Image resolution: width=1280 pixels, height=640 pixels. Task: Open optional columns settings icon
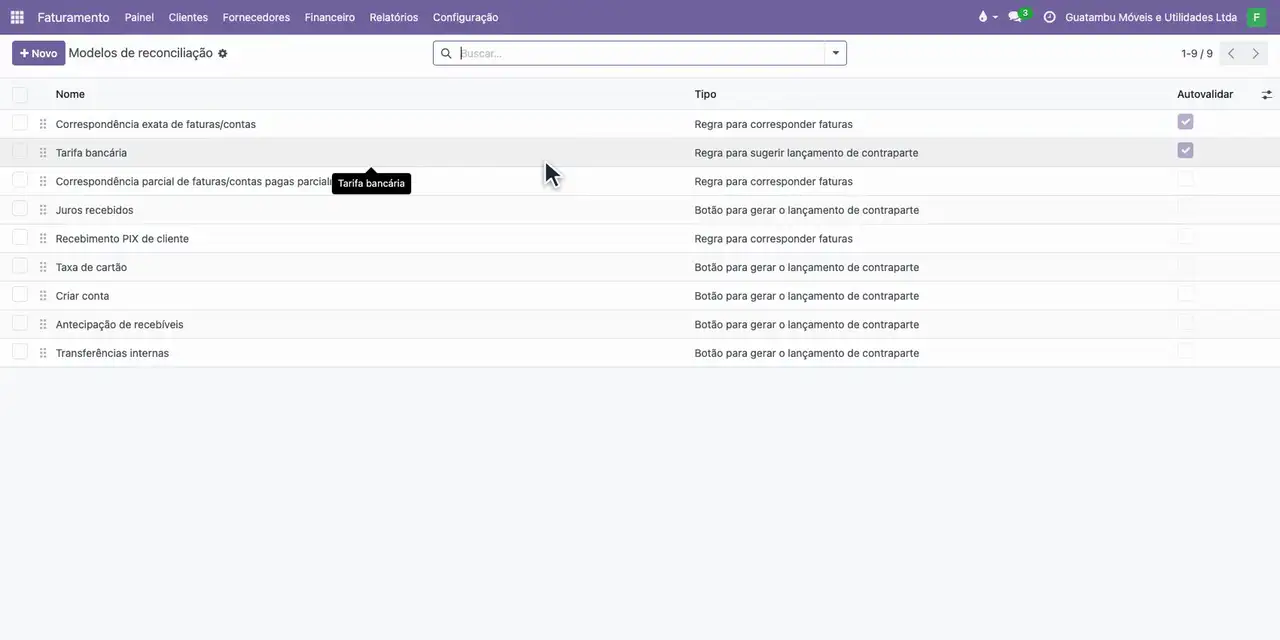point(1267,94)
